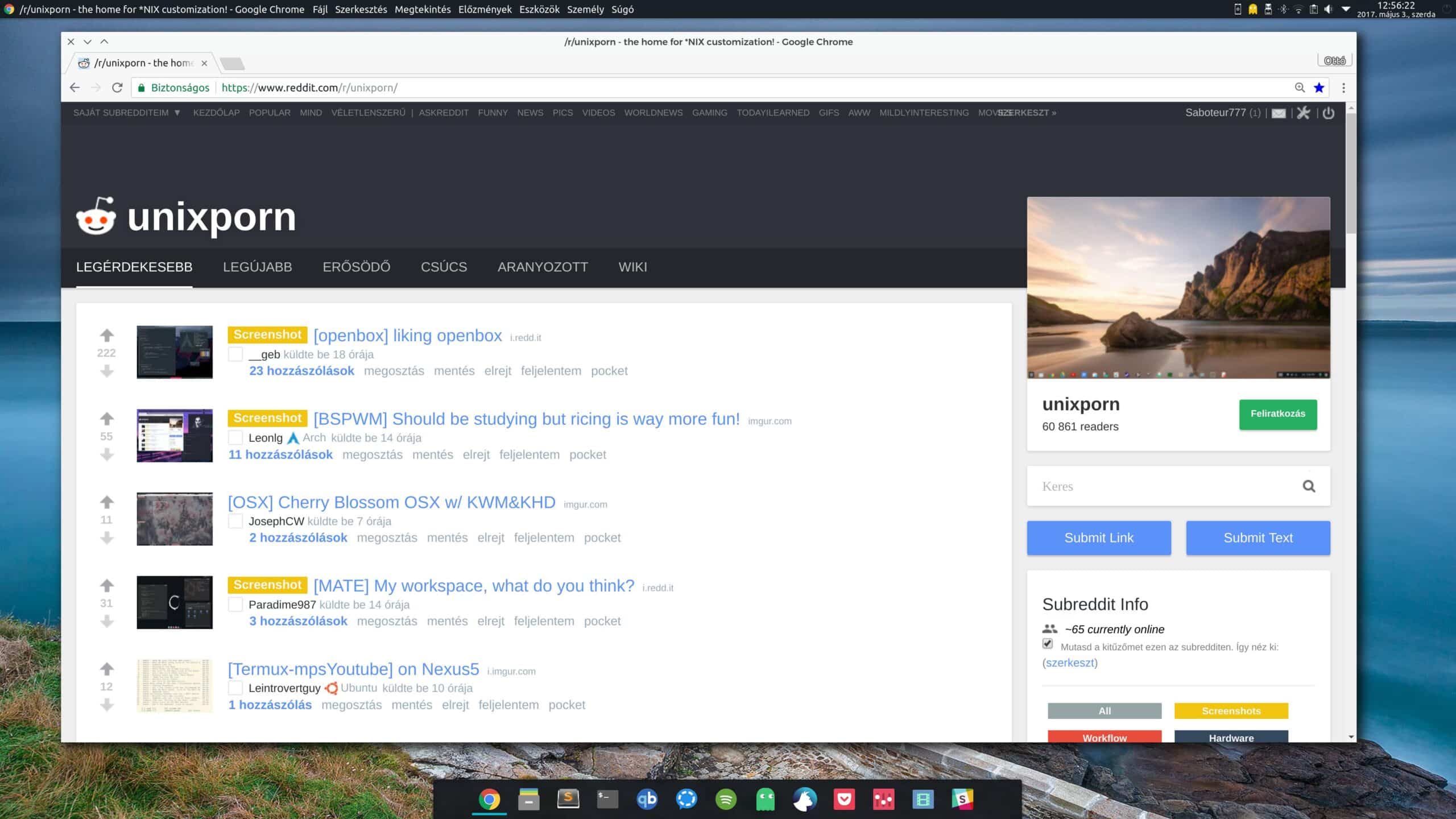Downvote the Termux-mpsYoutube post
The height and width of the screenshot is (819, 1456).
107,705
